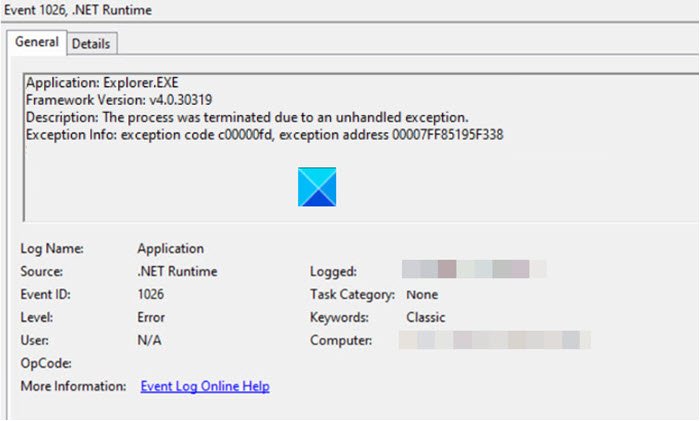The height and width of the screenshot is (421, 700).
Task: Switch to the Details tab
Action: (92, 44)
